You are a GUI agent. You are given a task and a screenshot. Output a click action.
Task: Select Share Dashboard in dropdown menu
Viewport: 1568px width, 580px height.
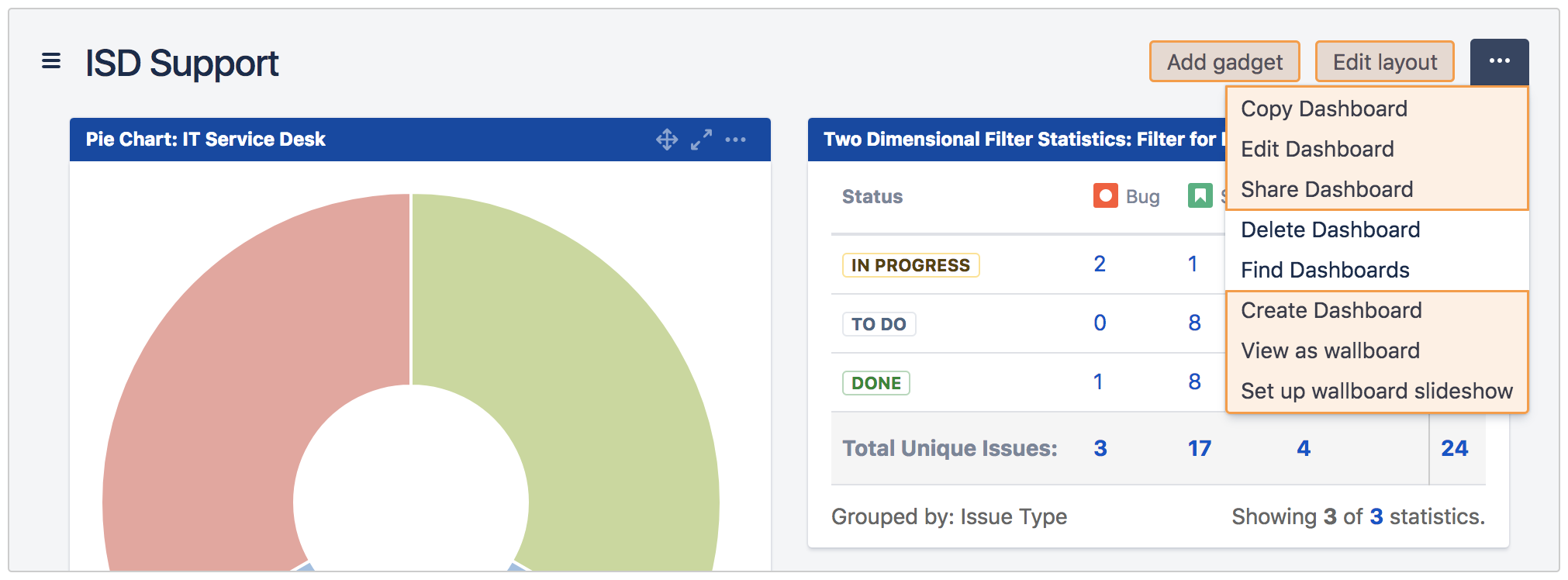pyautogui.click(x=1326, y=190)
